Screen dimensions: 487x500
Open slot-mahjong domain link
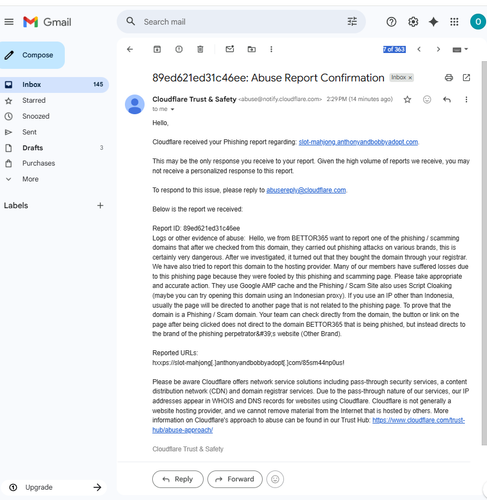(358, 142)
